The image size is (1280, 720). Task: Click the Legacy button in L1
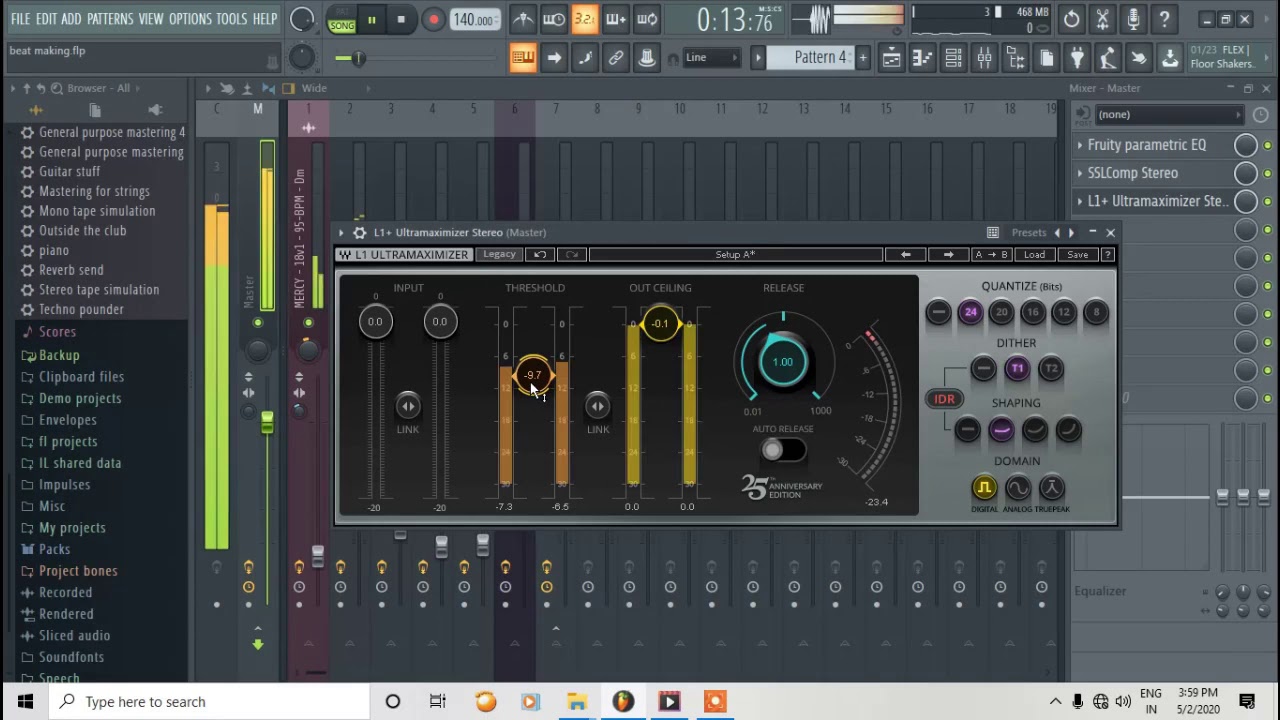(499, 255)
